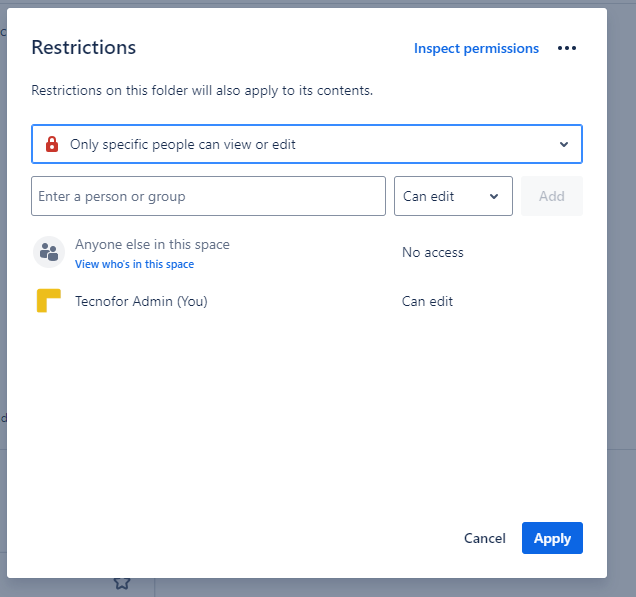636x597 pixels.
Task: Select the 'Tecnofor Admin (You)' name
Action: pos(141,302)
